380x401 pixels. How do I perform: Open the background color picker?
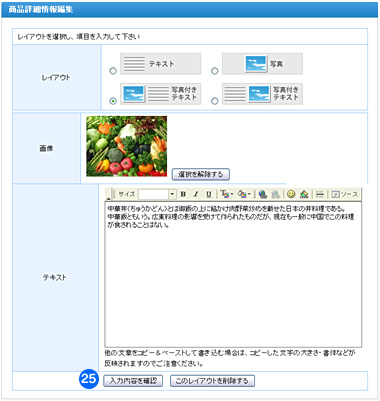tap(244, 194)
